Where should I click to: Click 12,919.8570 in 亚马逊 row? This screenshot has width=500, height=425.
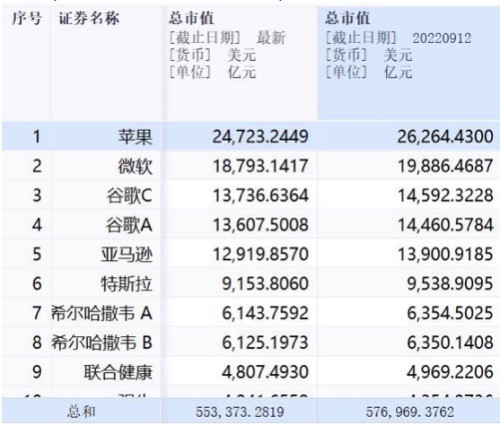(x=260, y=254)
